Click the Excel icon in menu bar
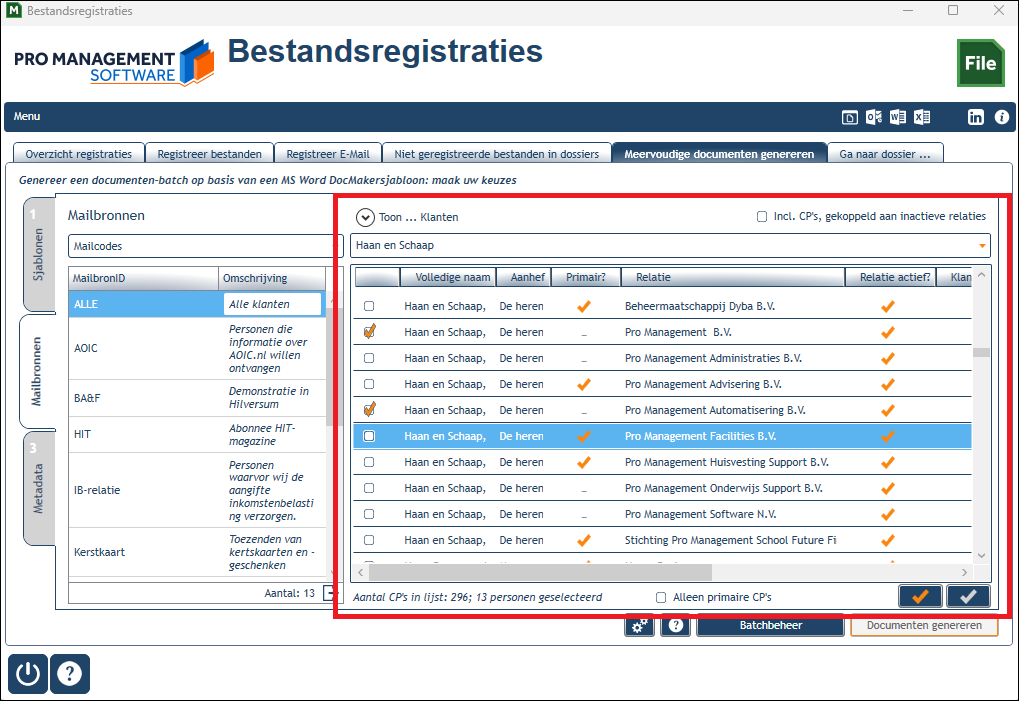 click(x=922, y=117)
